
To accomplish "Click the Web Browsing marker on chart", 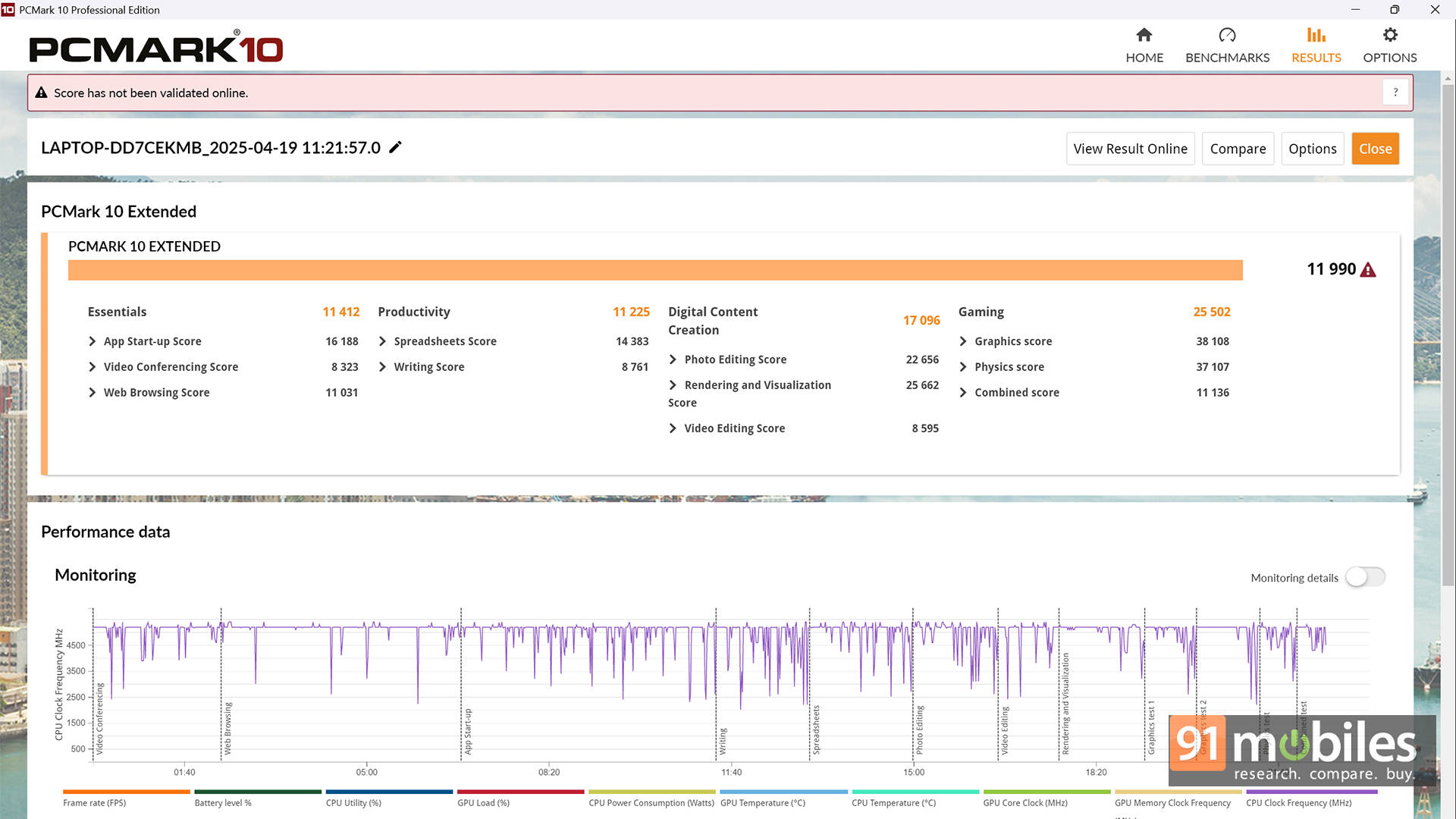I will point(227,728).
